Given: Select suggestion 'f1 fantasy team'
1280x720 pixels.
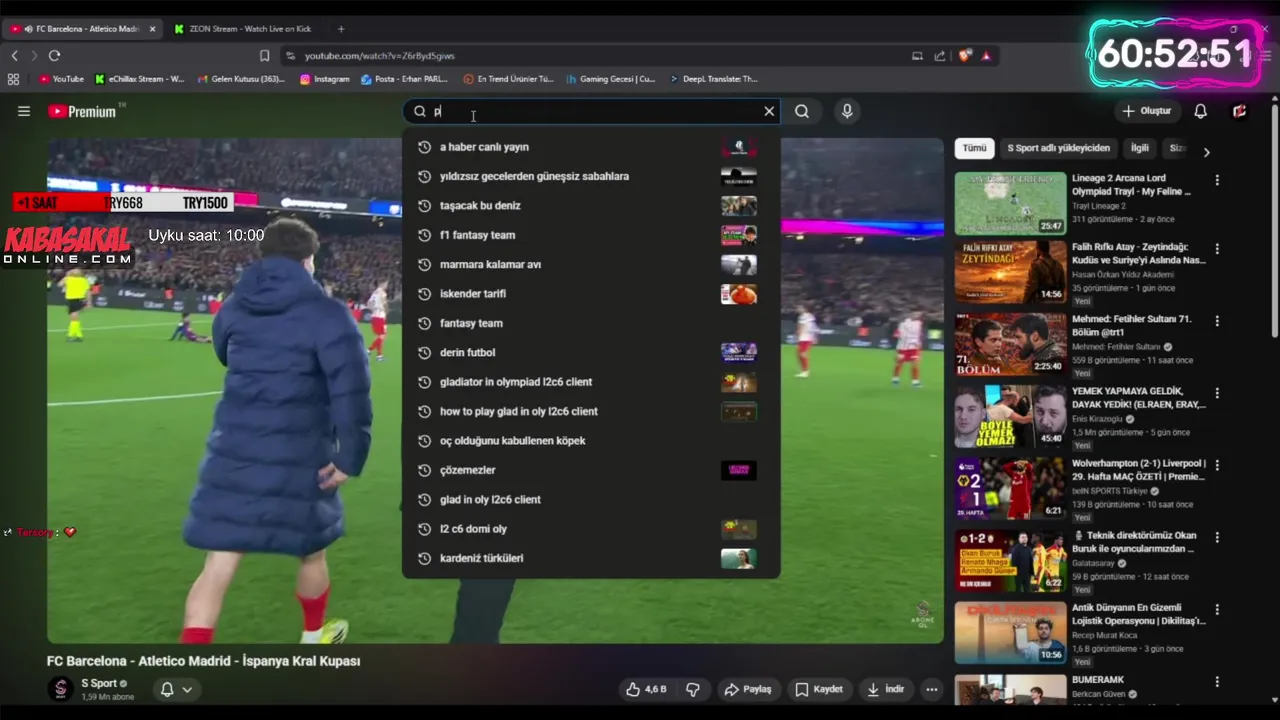Looking at the screenshot, I should click(590, 235).
